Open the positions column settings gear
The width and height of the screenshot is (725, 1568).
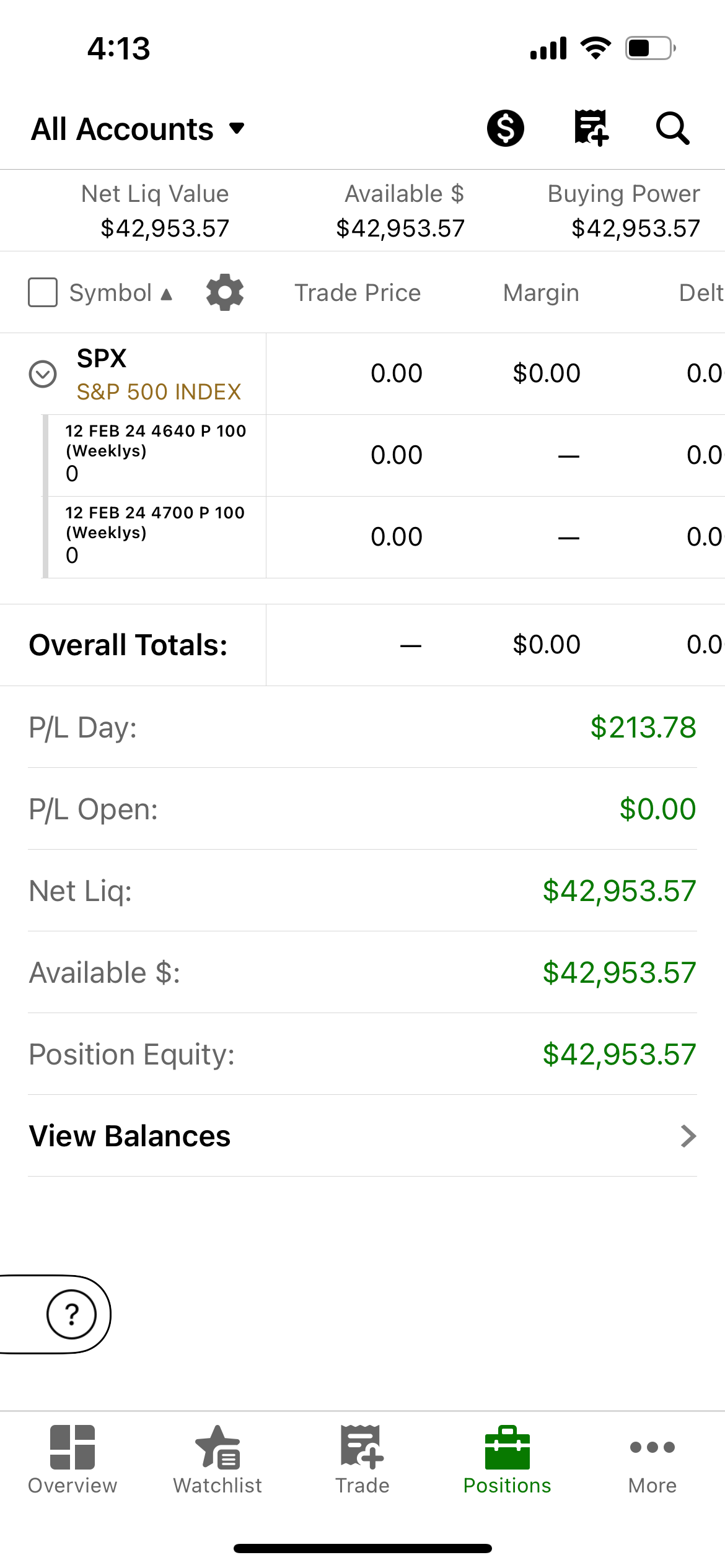(x=225, y=292)
